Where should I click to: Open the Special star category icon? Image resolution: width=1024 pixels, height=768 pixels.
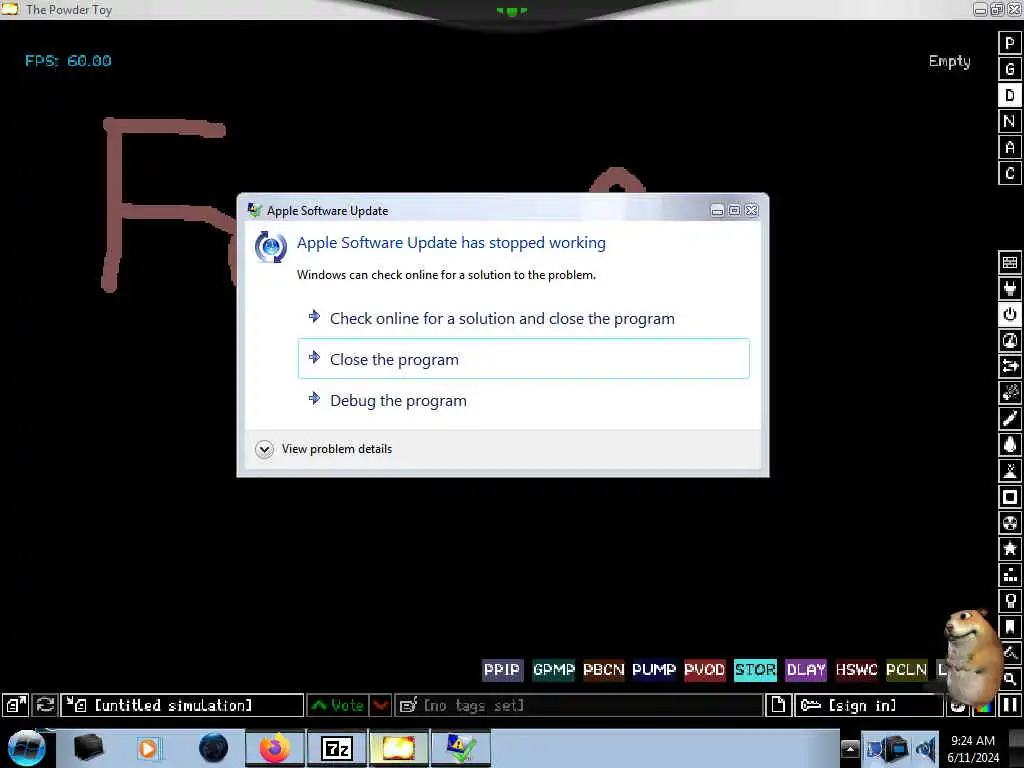point(1010,549)
